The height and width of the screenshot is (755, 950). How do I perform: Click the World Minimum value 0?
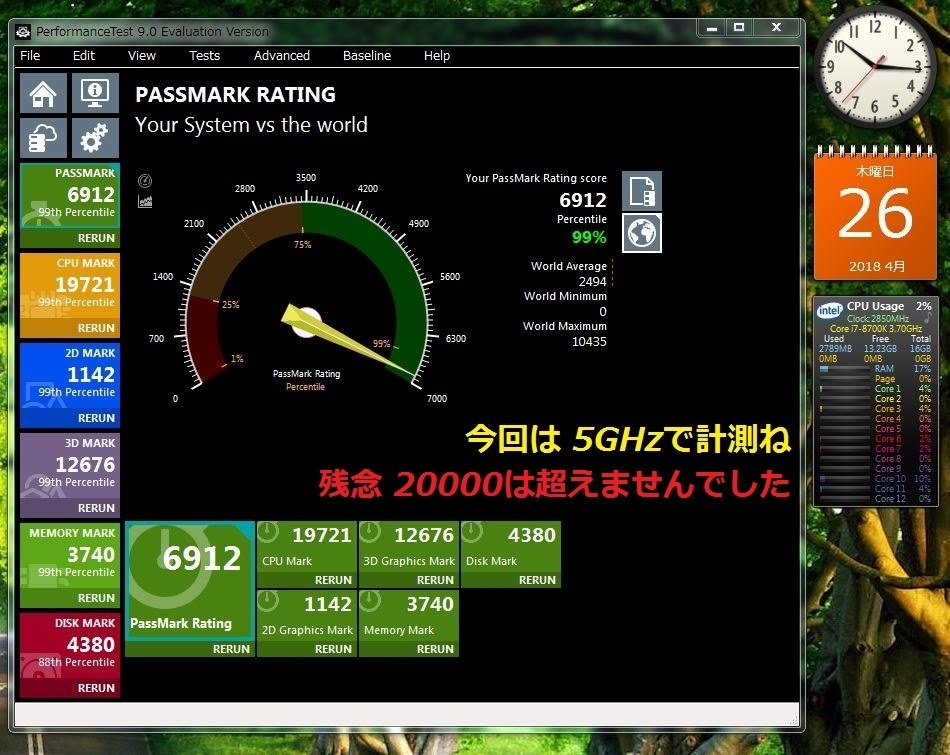603,311
